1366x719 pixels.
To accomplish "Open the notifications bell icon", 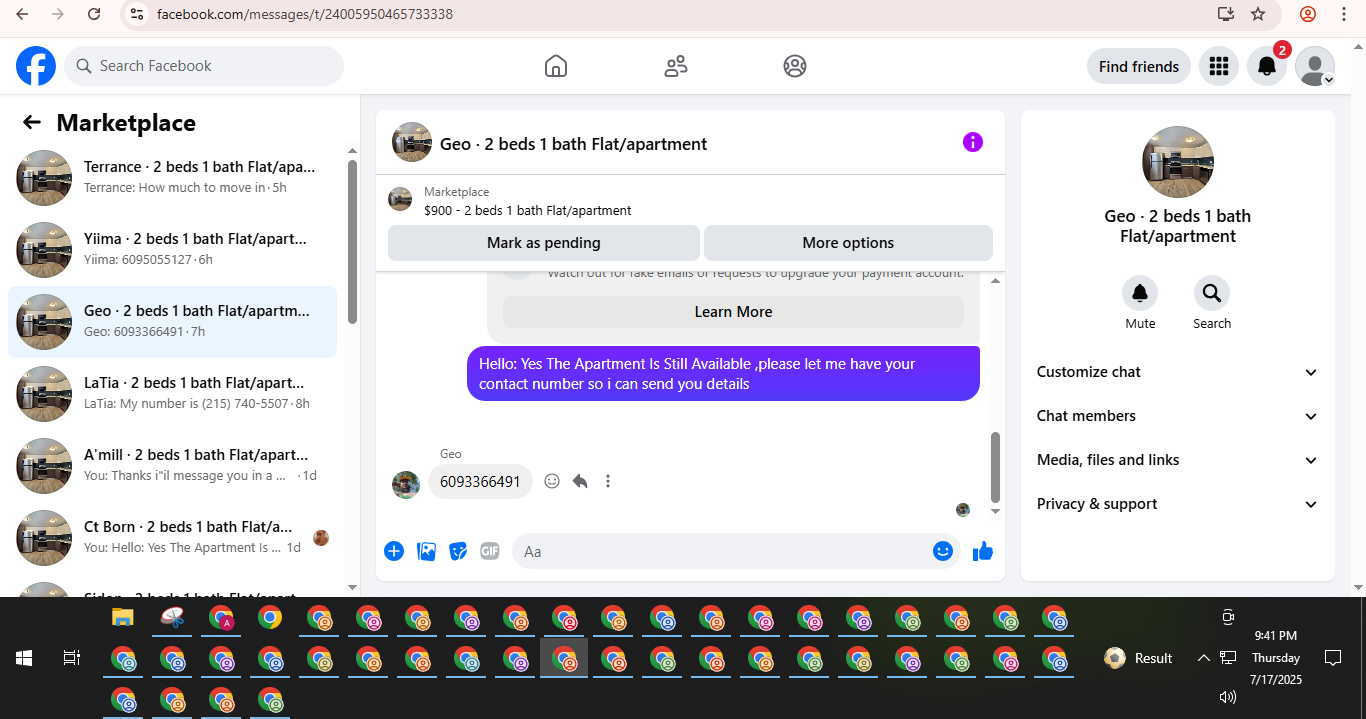I will (x=1266, y=66).
